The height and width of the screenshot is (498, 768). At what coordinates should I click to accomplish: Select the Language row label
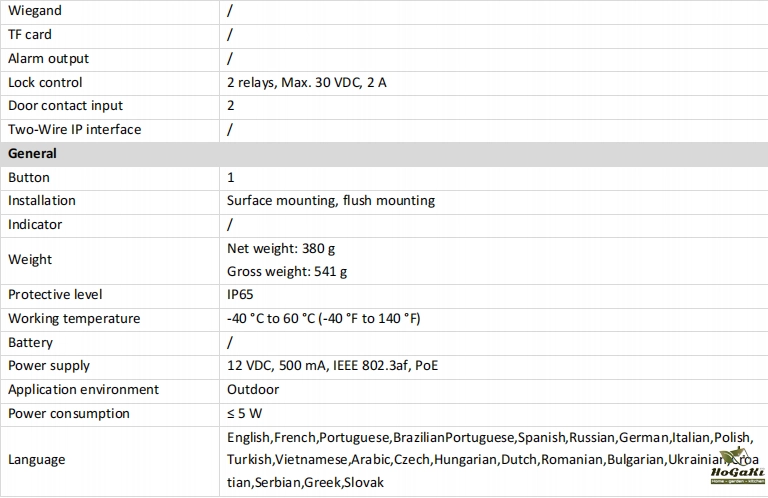pyautogui.click(x=37, y=460)
